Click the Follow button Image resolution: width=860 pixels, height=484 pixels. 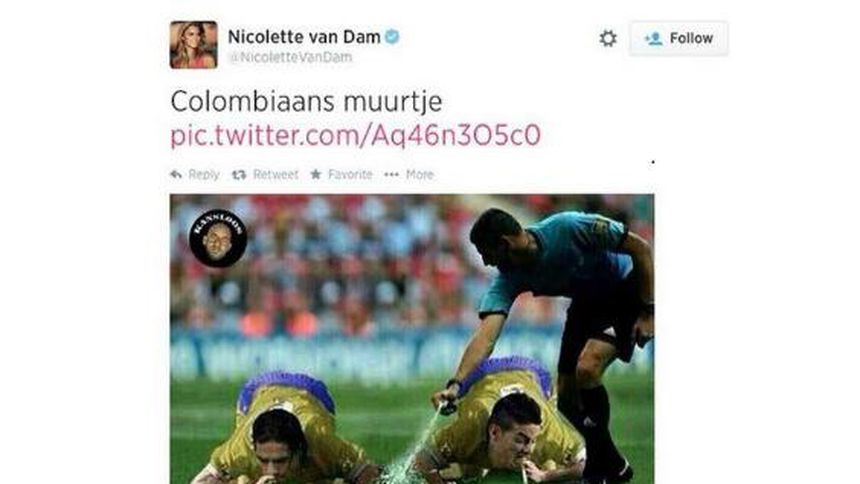679,38
